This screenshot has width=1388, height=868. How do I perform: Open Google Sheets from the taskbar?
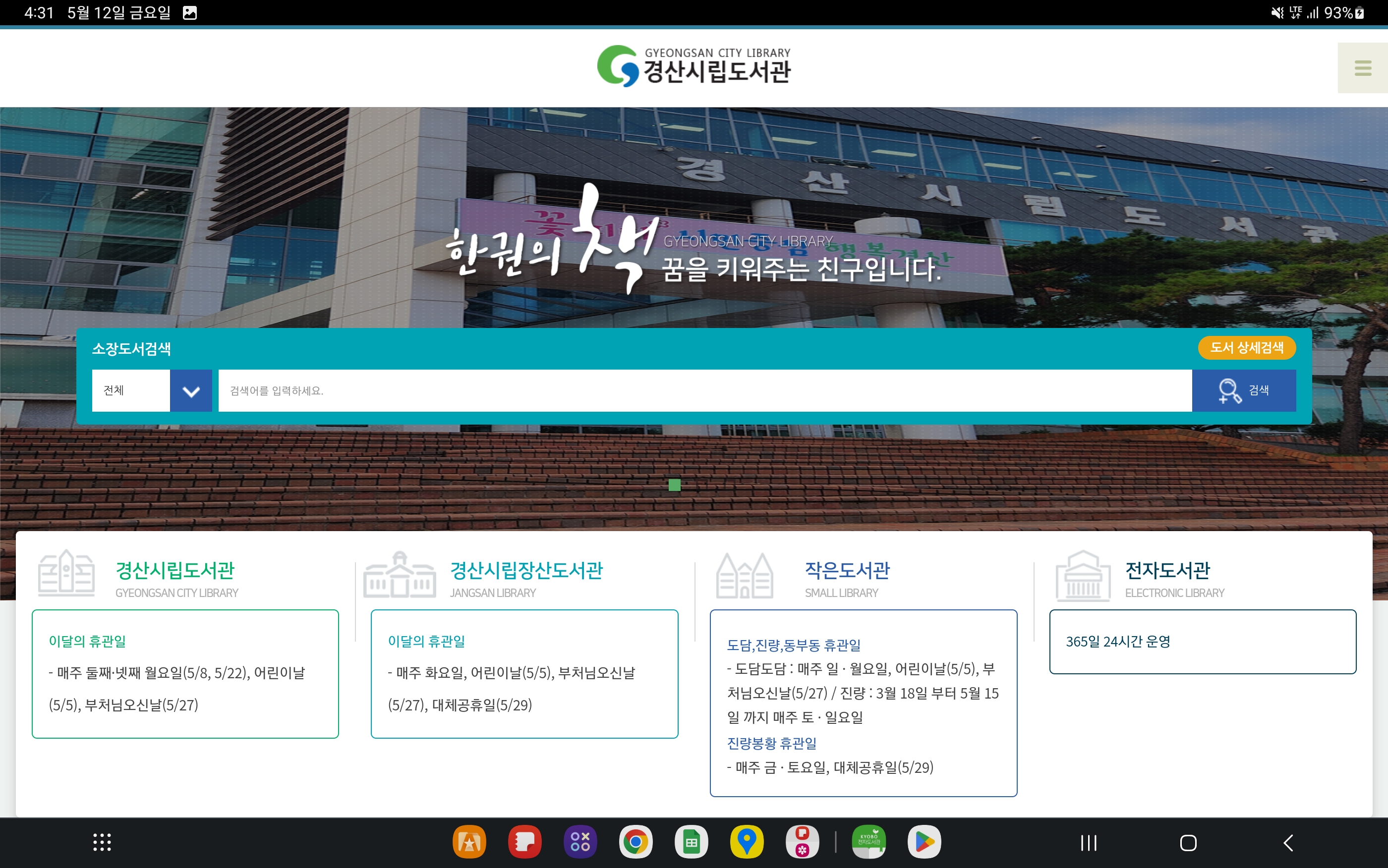point(691,842)
